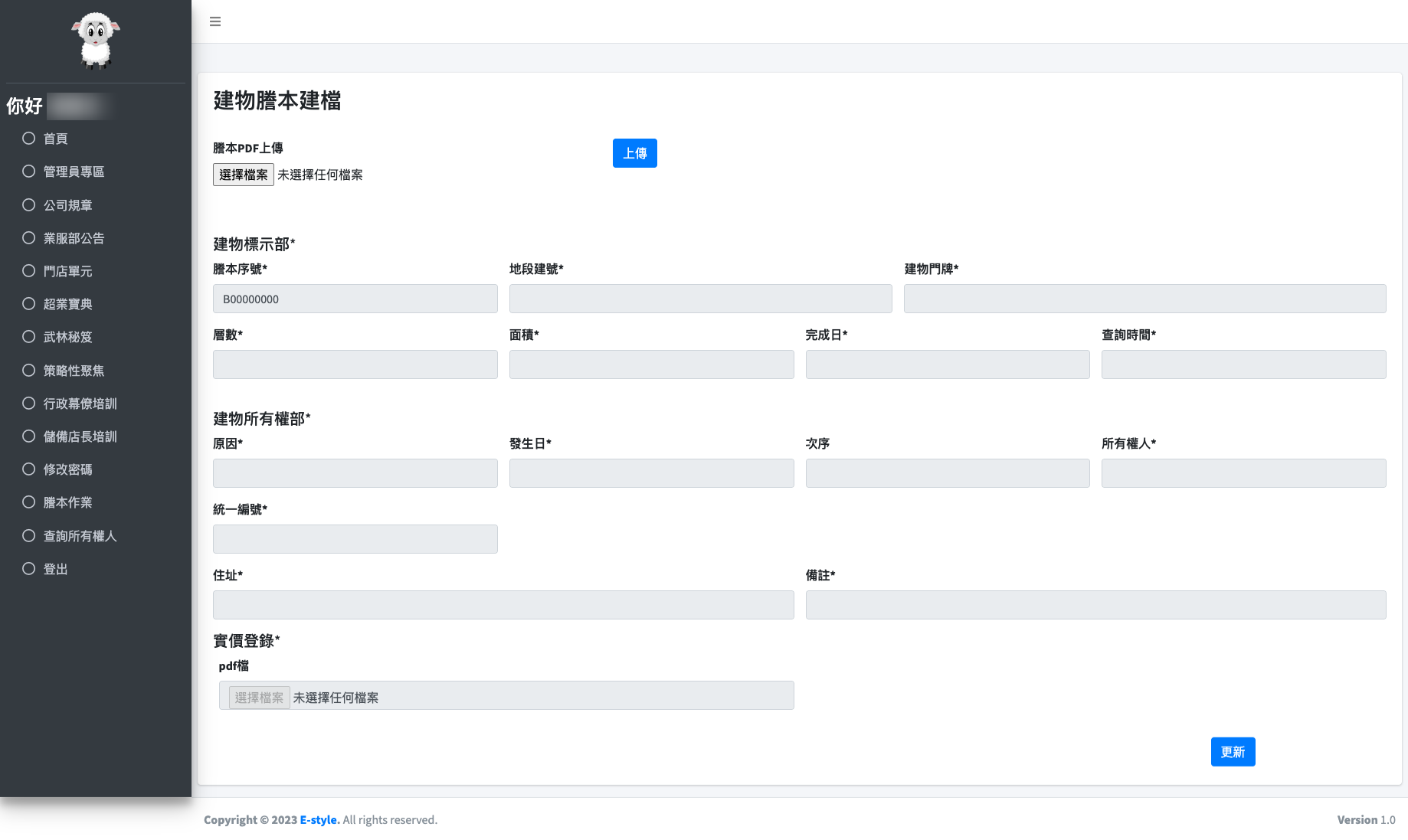Click the circle icon beside 謄本作業
The height and width of the screenshot is (840, 1408).
(x=29, y=502)
